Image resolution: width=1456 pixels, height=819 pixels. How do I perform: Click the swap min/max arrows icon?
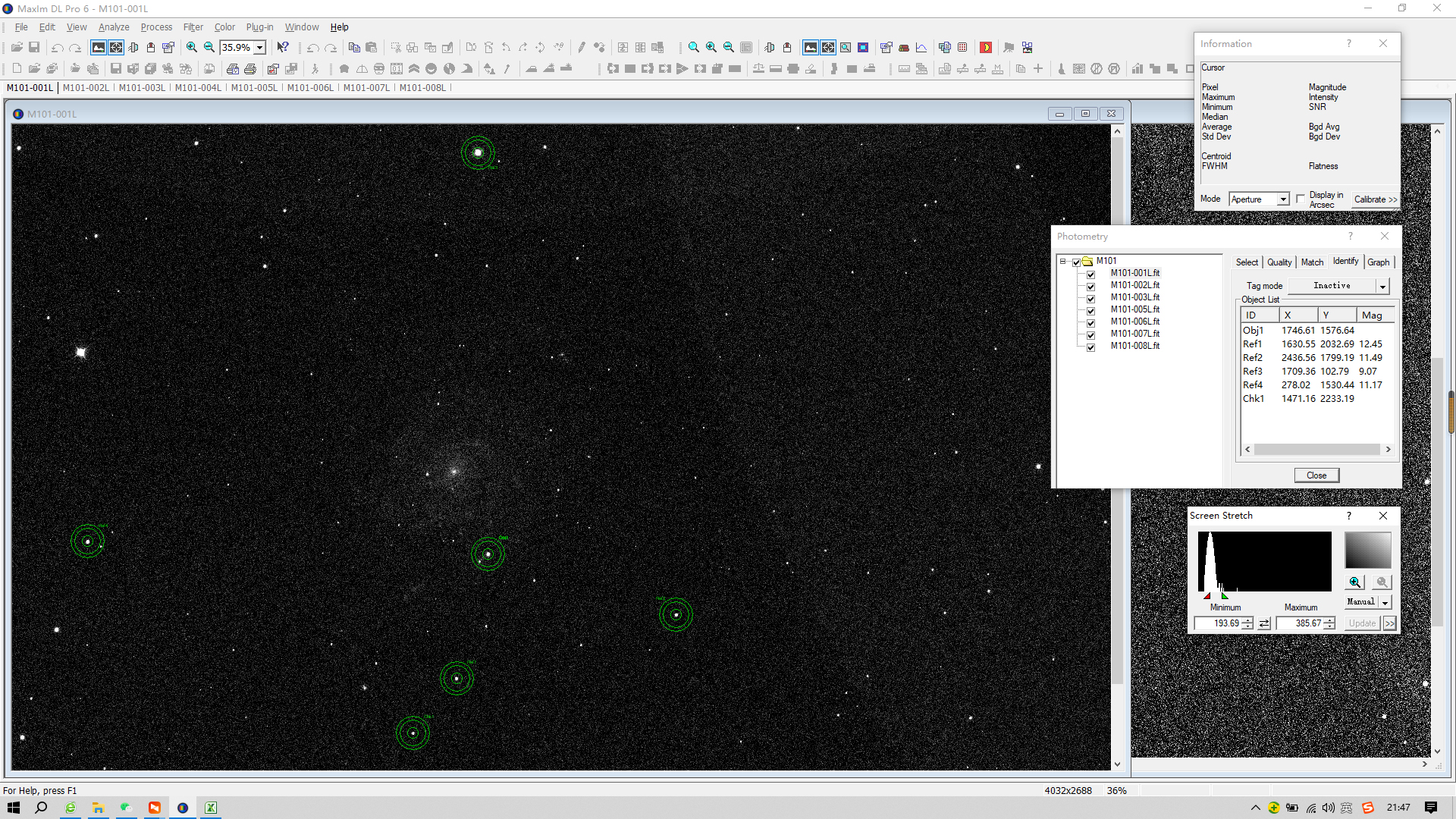click(1264, 623)
